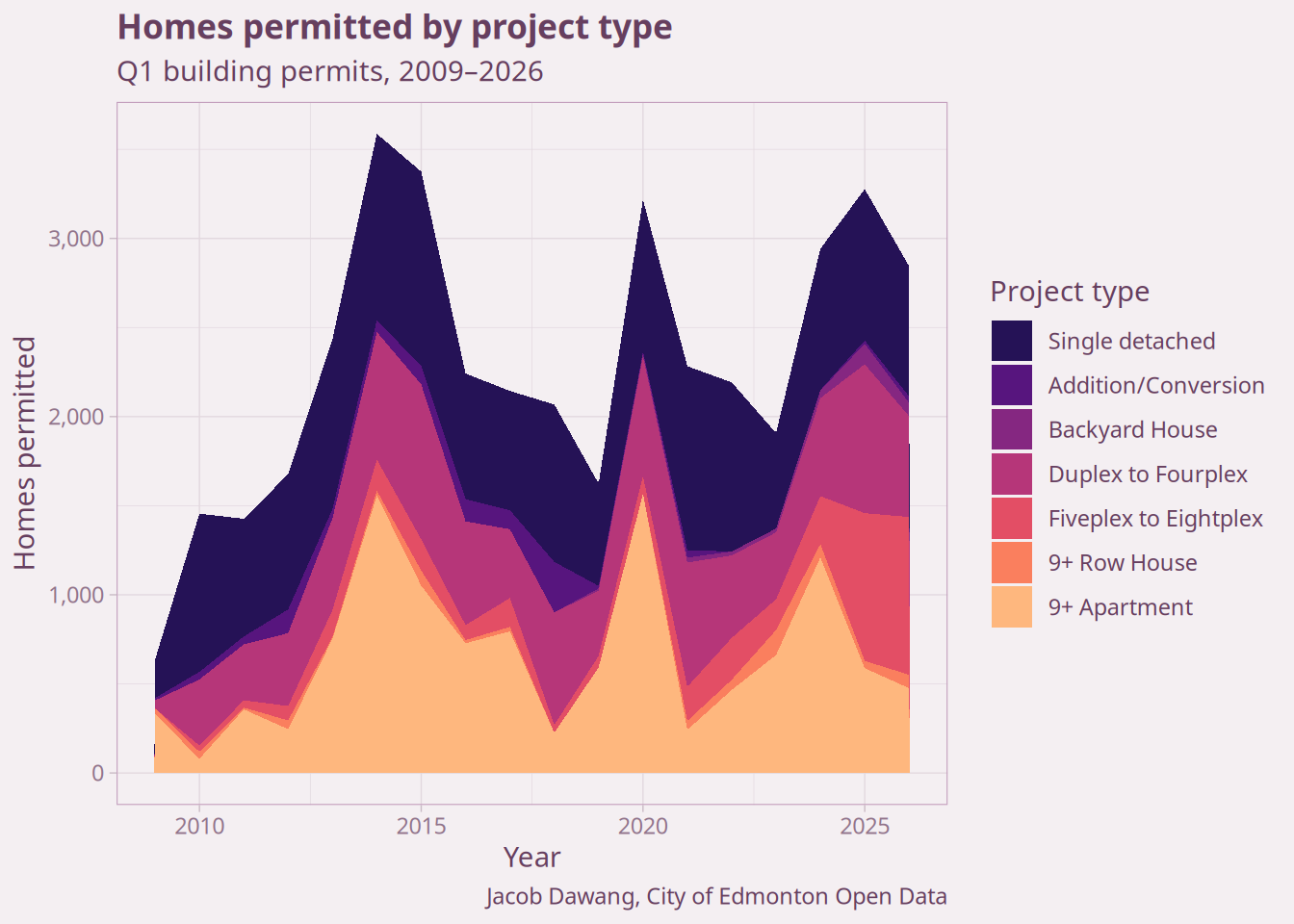This screenshot has height=924, width=1294.
Task: Click the 3,000 y-axis tick label
Action: pyautogui.click(x=76, y=239)
